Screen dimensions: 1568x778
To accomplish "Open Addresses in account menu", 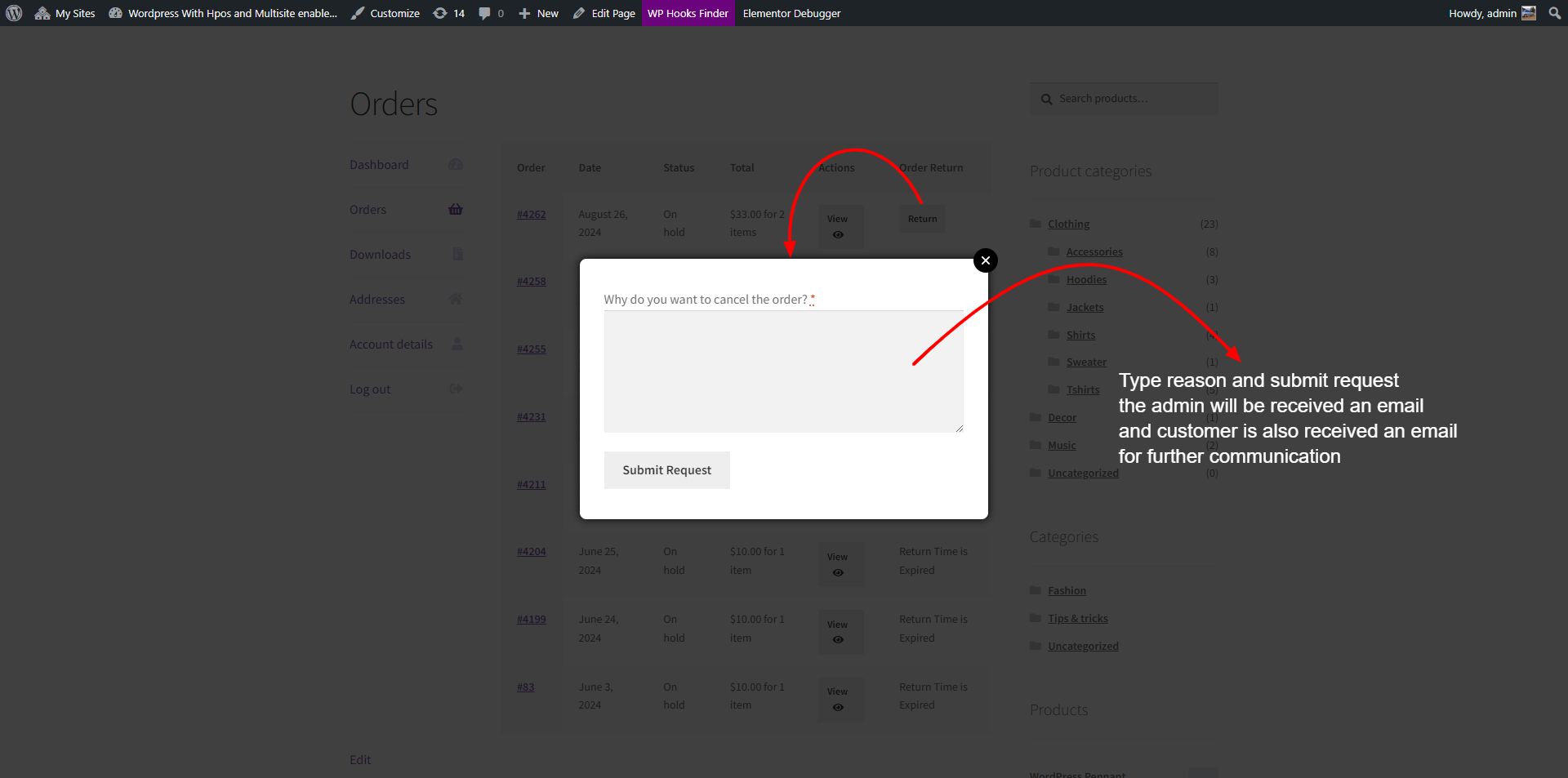I will (376, 300).
